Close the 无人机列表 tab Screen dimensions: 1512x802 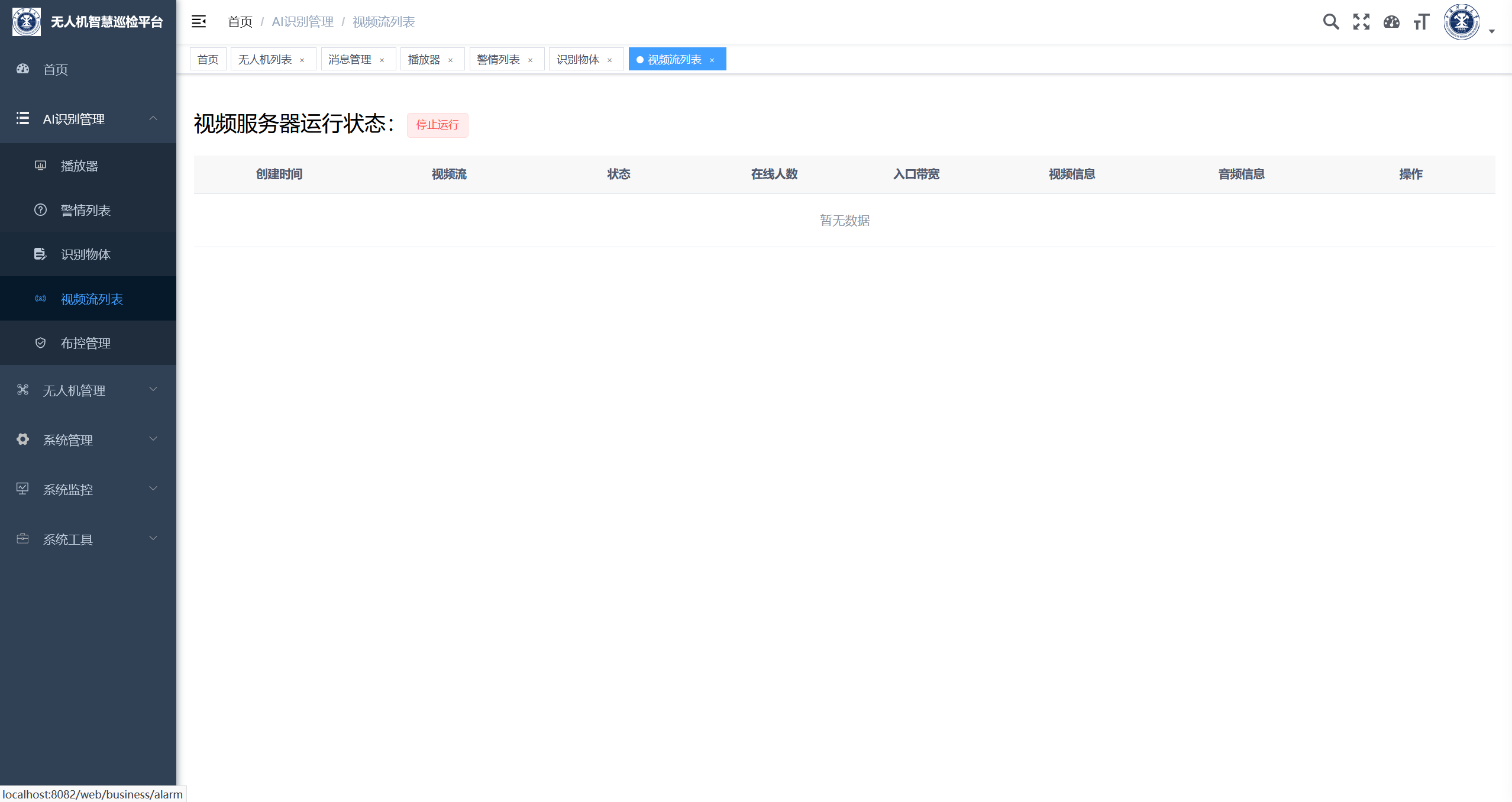click(302, 60)
